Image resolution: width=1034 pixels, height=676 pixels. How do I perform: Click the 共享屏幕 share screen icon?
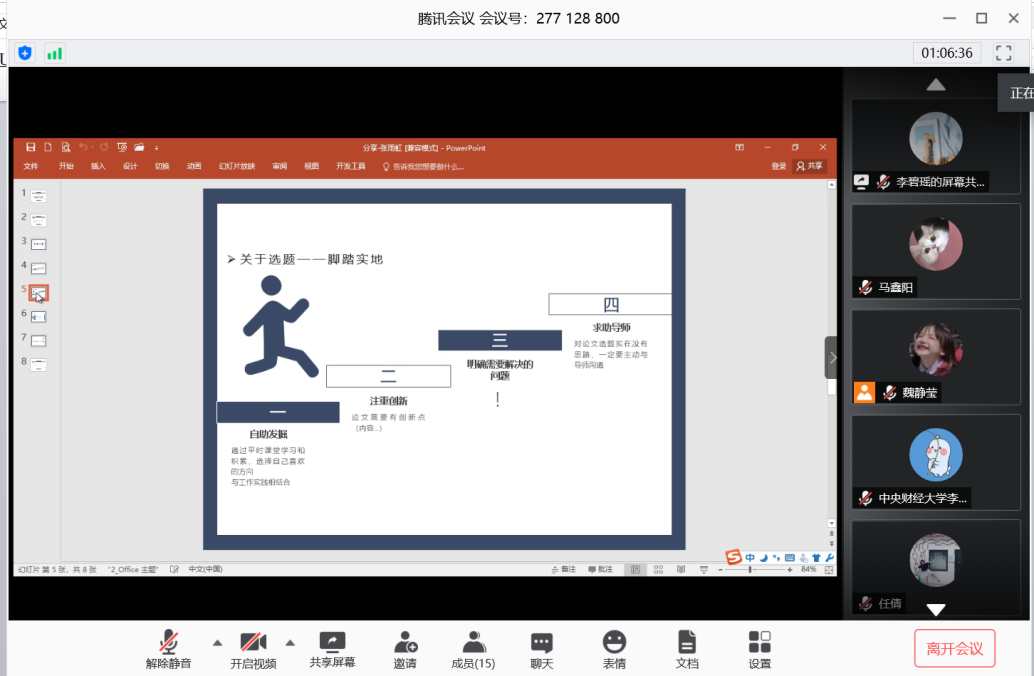tap(332, 642)
